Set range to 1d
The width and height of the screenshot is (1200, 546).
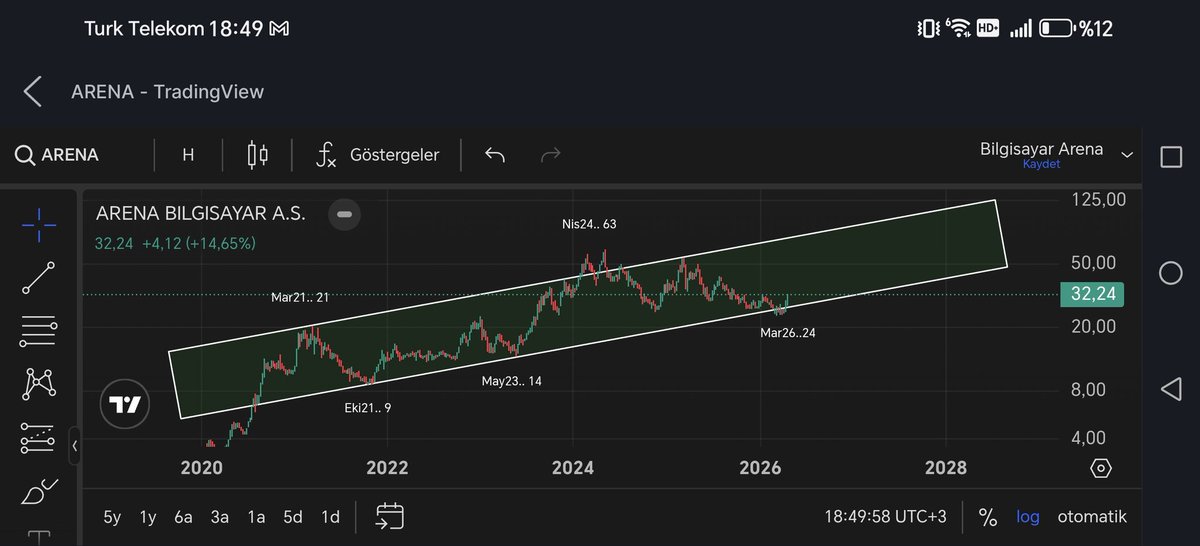[x=329, y=517]
